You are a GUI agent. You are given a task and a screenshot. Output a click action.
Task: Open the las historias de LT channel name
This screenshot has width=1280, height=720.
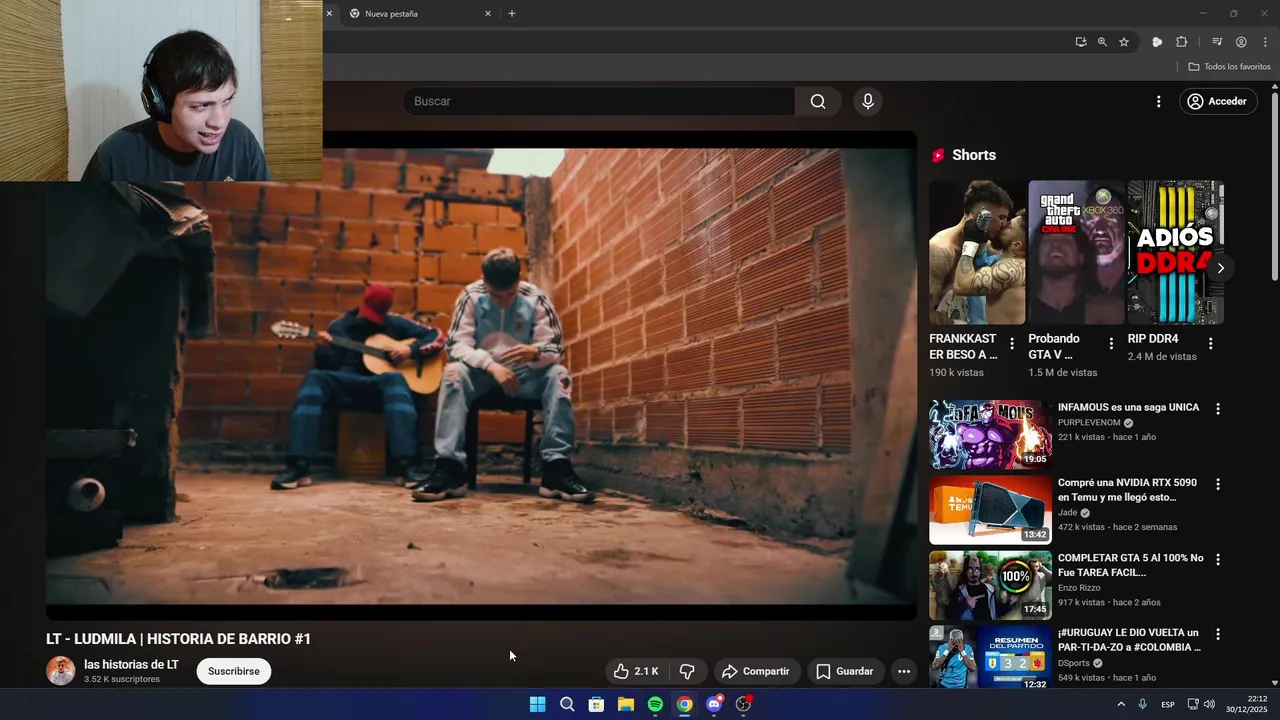pyautogui.click(x=131, y=664)
